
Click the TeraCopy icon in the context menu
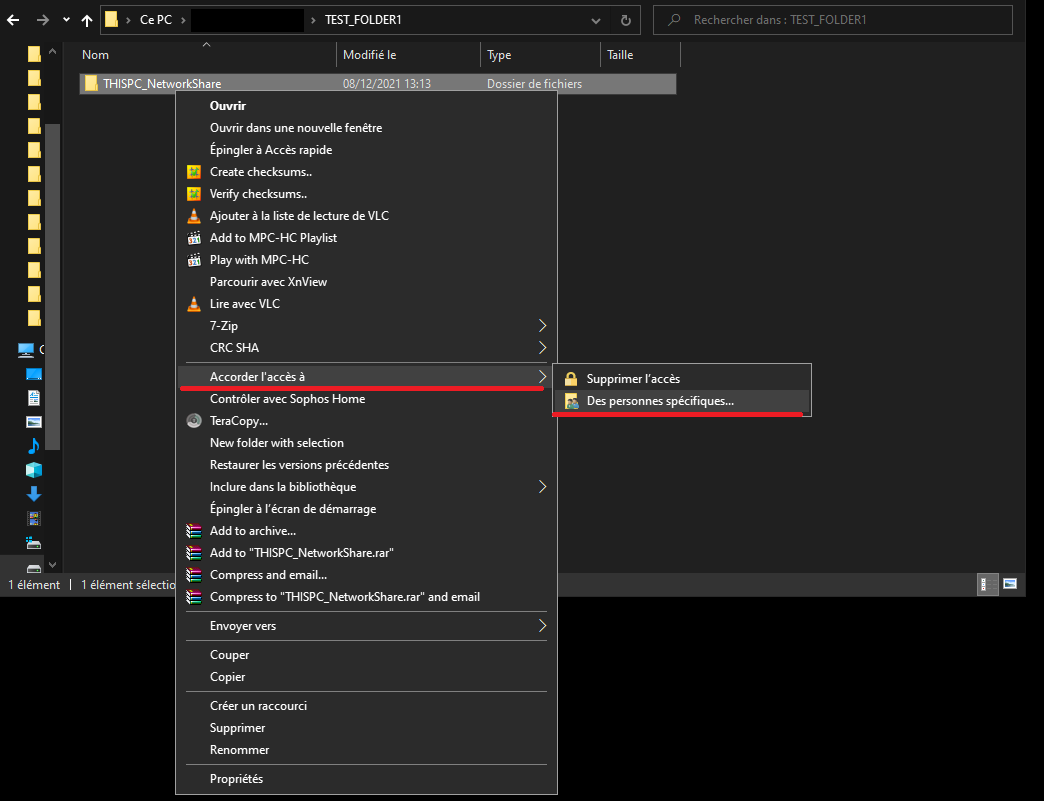click(x=194, y=421)
